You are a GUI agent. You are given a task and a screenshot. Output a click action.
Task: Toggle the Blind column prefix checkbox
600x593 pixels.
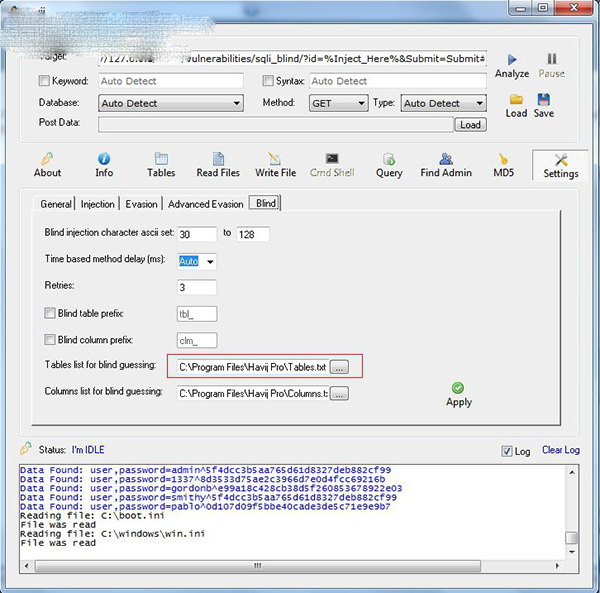[x=50, y=340]
